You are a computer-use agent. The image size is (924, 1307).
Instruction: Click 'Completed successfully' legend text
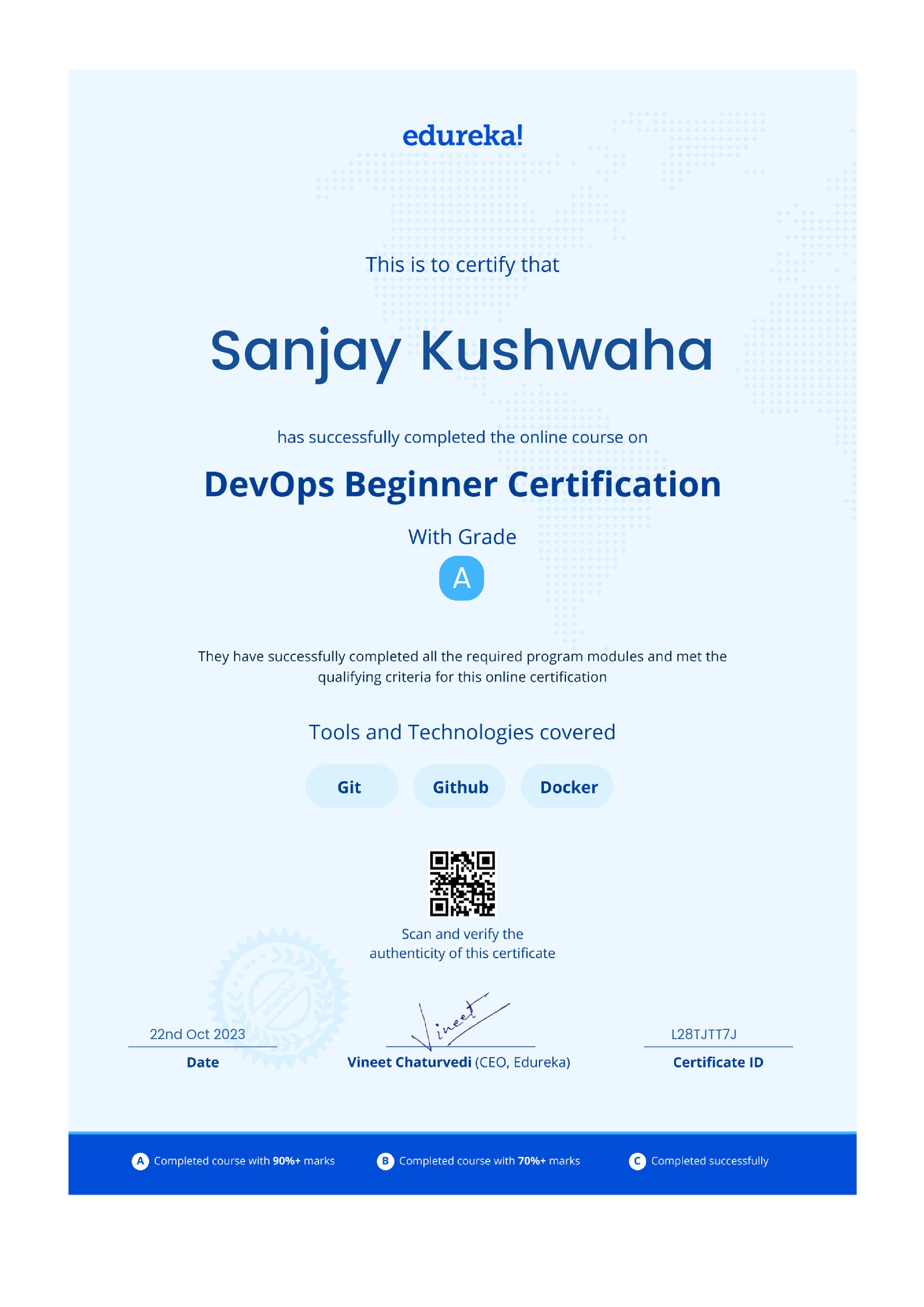click(x=710, y=1161)
